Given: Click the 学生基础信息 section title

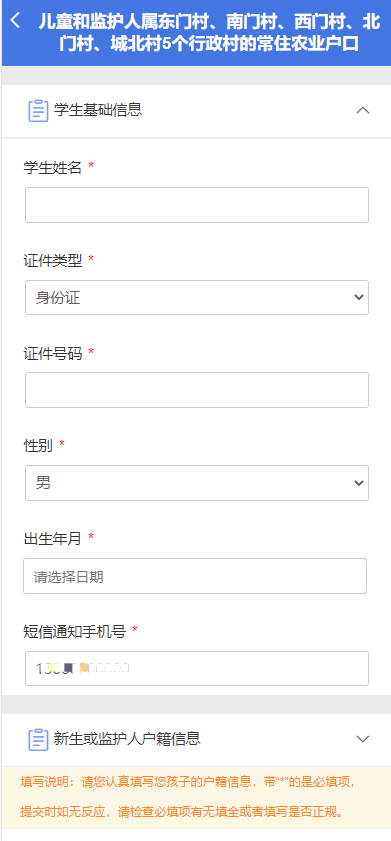Looking at the screenshot, I should click(x=98, y=110).
